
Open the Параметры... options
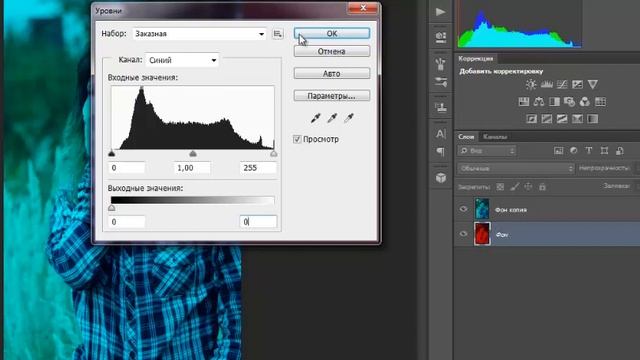click(332, 96)
